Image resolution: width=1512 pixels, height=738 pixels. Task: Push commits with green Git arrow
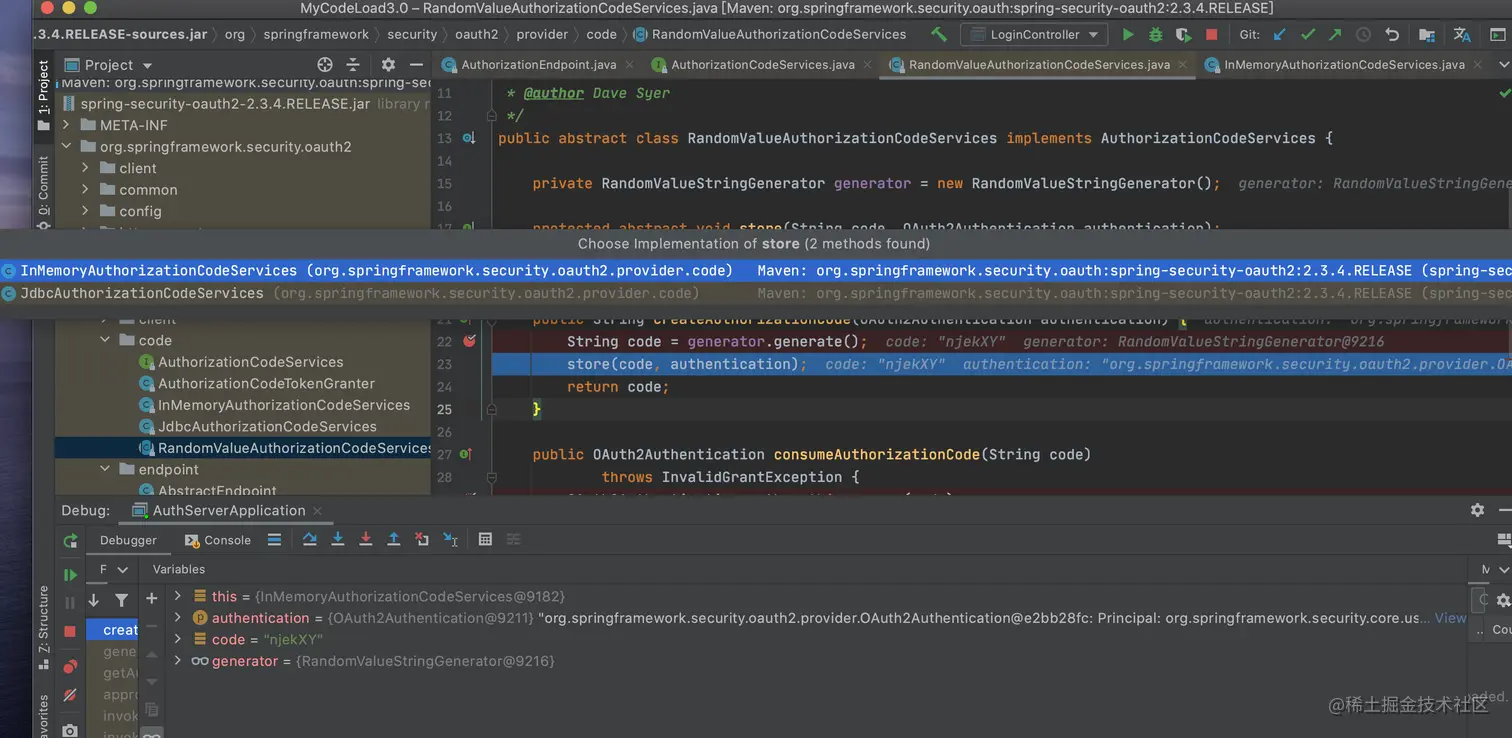[x=1335, y=34]
